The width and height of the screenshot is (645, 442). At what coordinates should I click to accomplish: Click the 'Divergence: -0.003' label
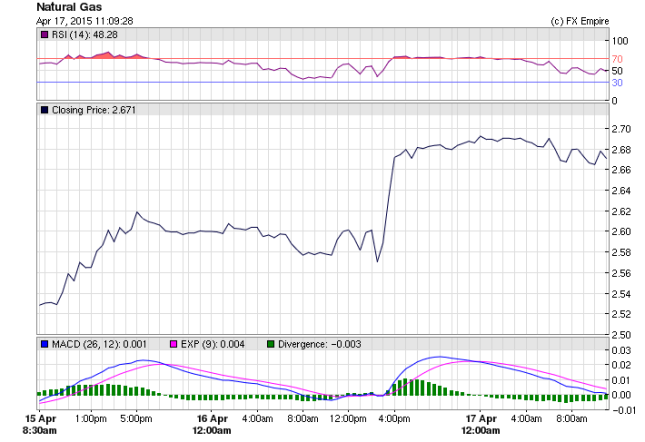[320, 344]
